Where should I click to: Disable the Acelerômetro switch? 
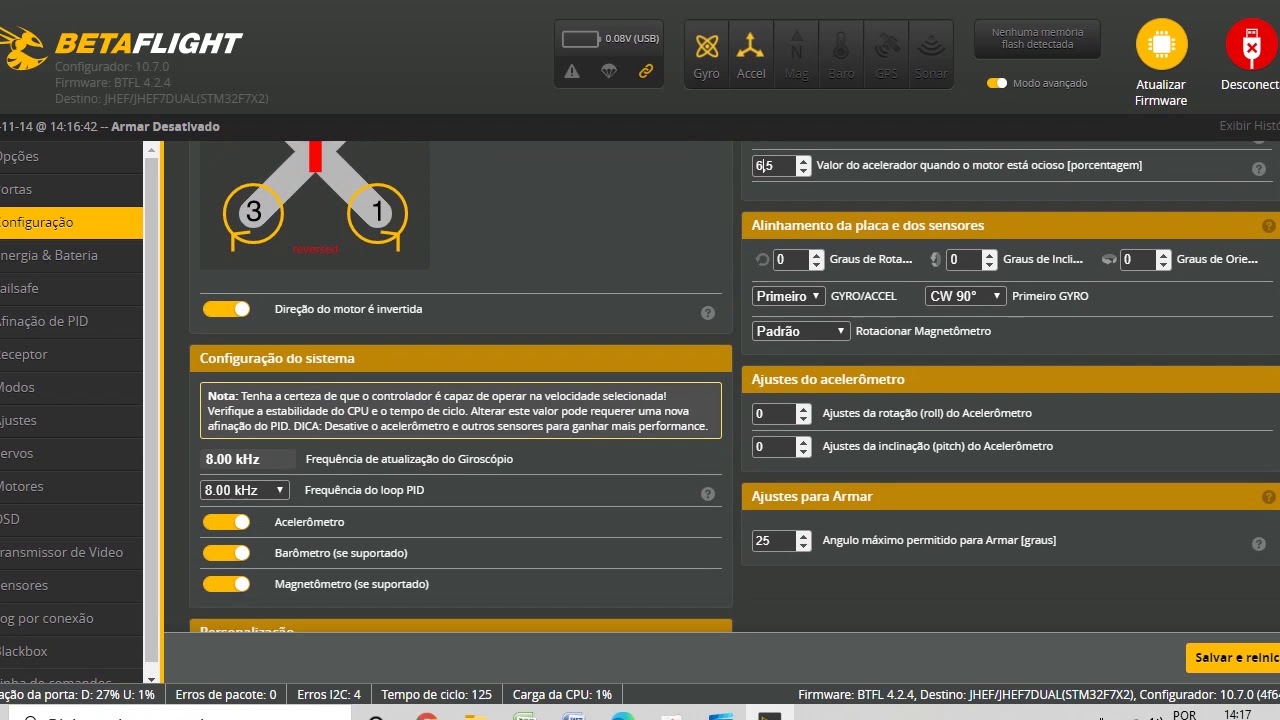227,522
